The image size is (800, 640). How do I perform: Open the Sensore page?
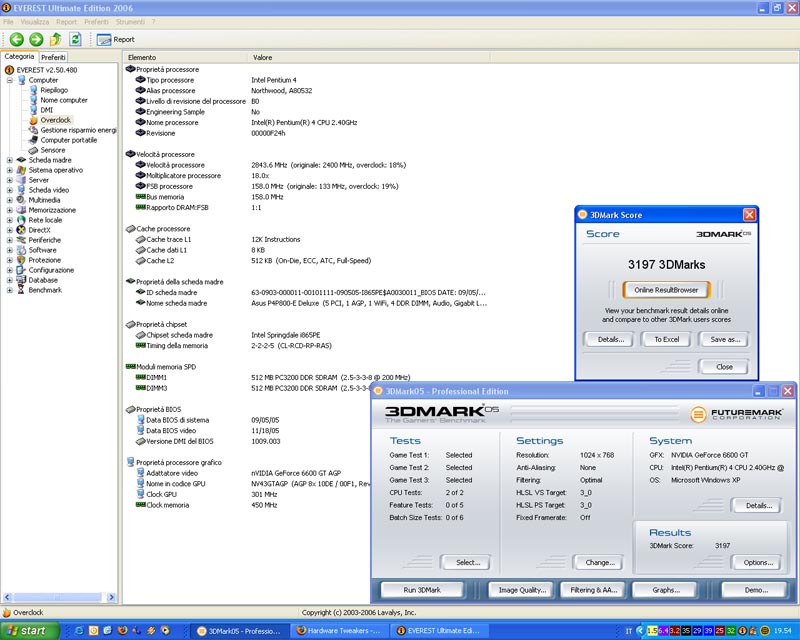click(x=53, y=150)
